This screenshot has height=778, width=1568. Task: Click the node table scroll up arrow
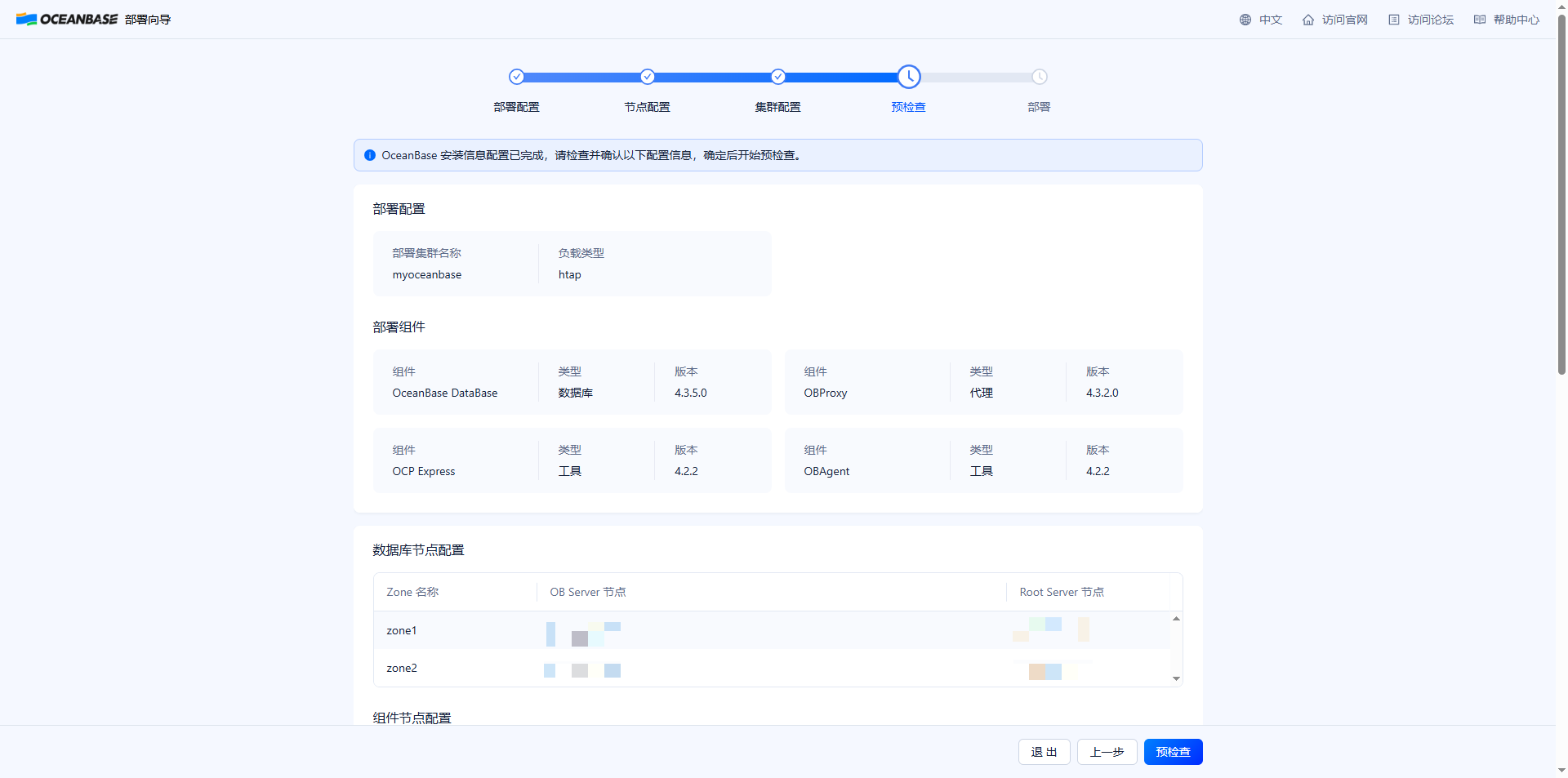pos(1176,619)
